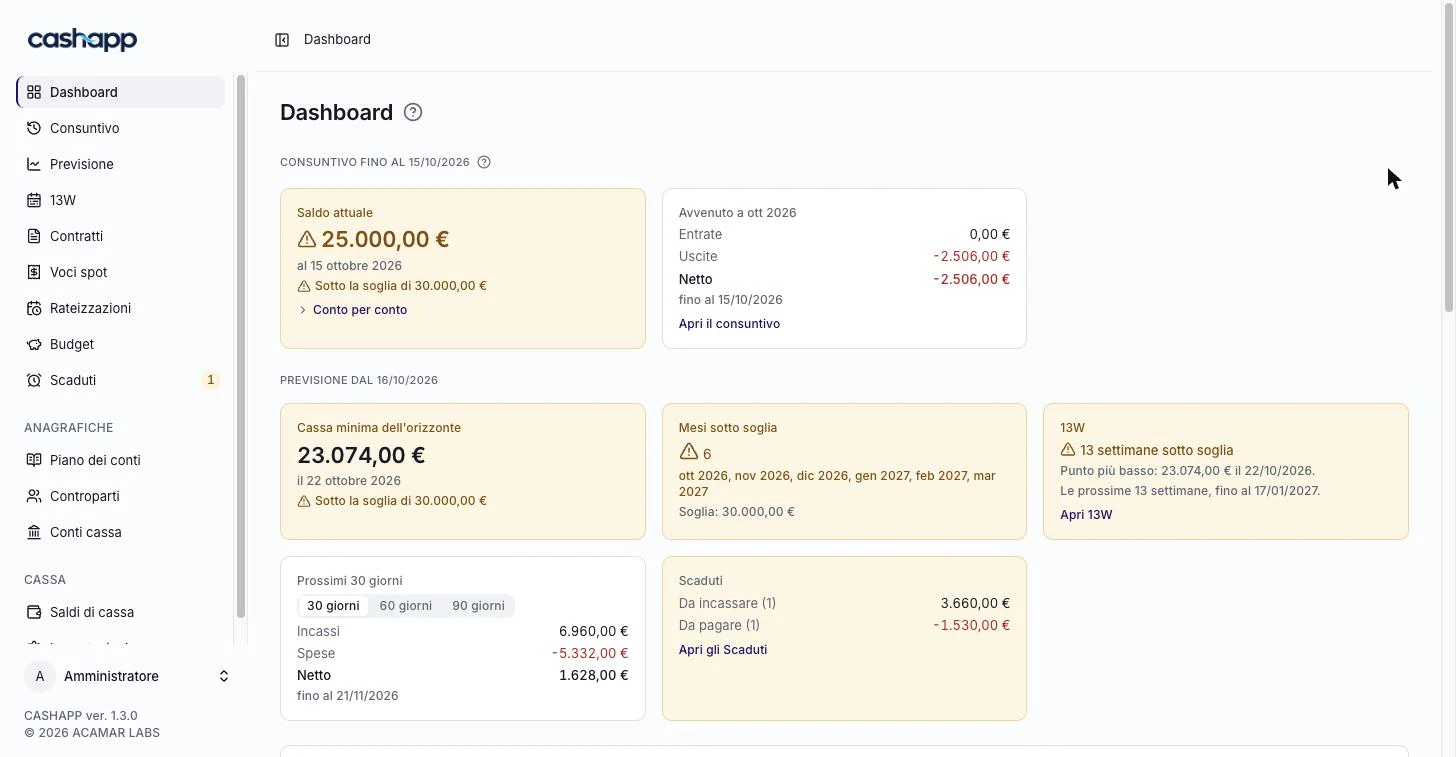
Task: Click the Consuntivo history icon
Action: click(x=34, y=128)
